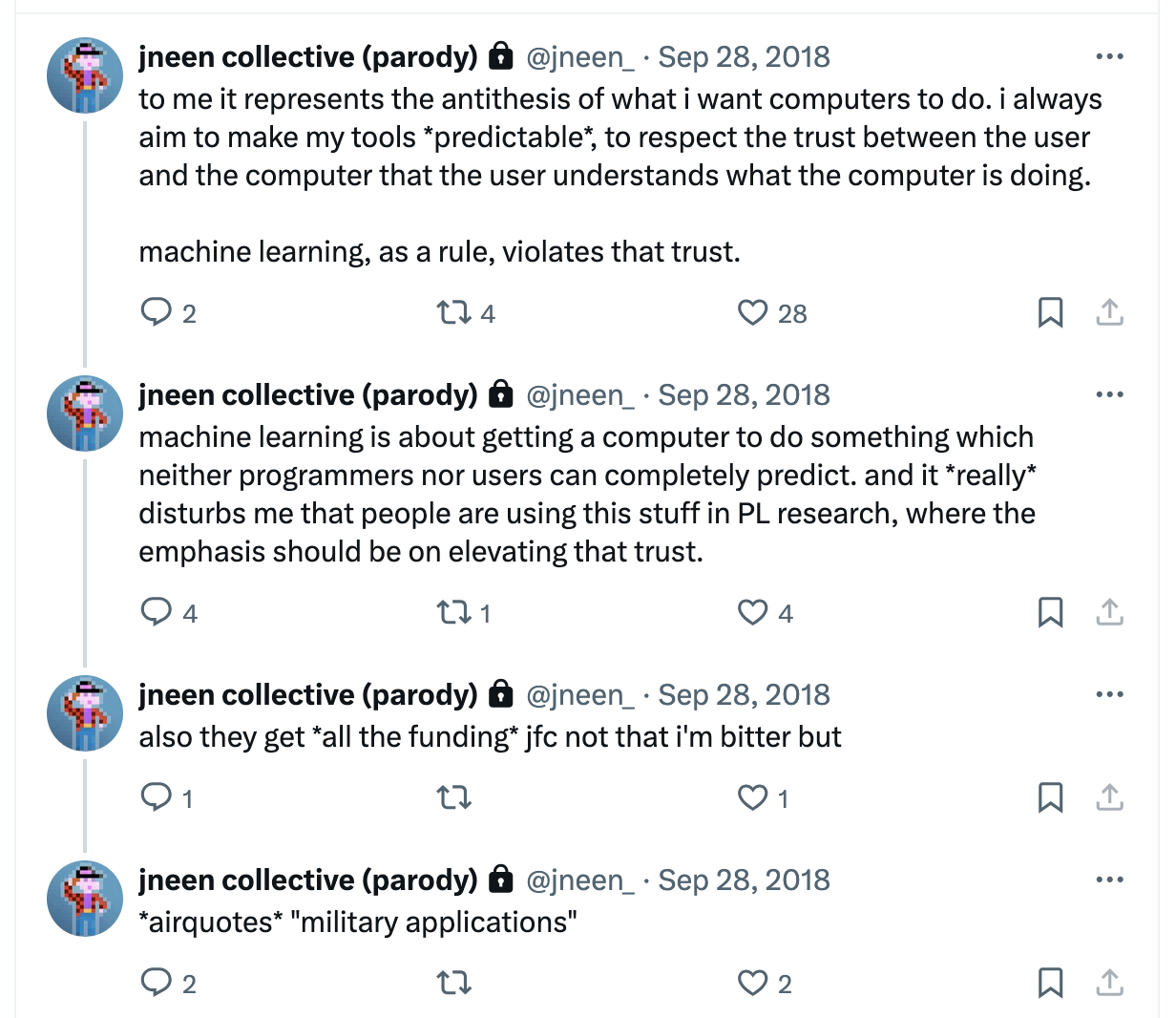Bookmark the "all the funding" tweet
The height and width of the screenshot is (1018, 1176).
1050,797
